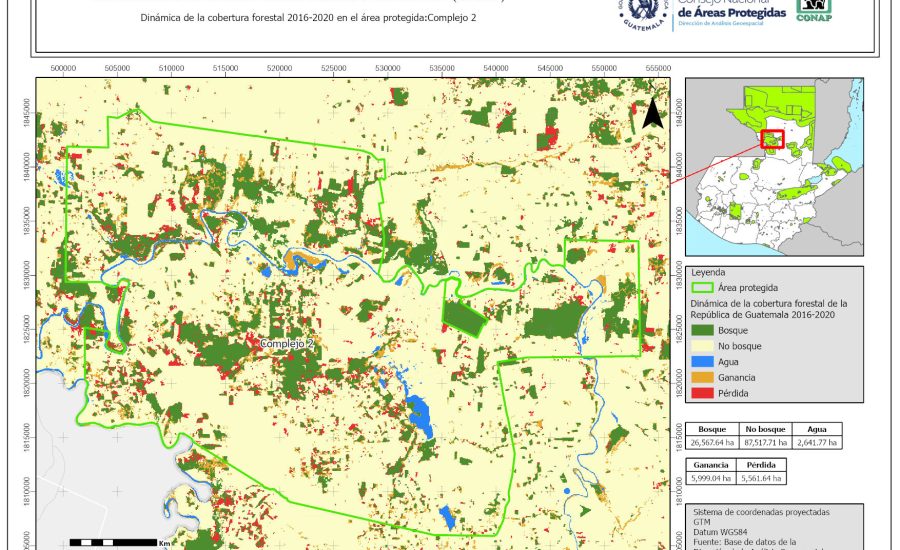Image resolution: width=900 pixels, height=550 pixels.
Task: Click the Pérdida 5,561.64 ha value
Action: click(x=762, y=479)
